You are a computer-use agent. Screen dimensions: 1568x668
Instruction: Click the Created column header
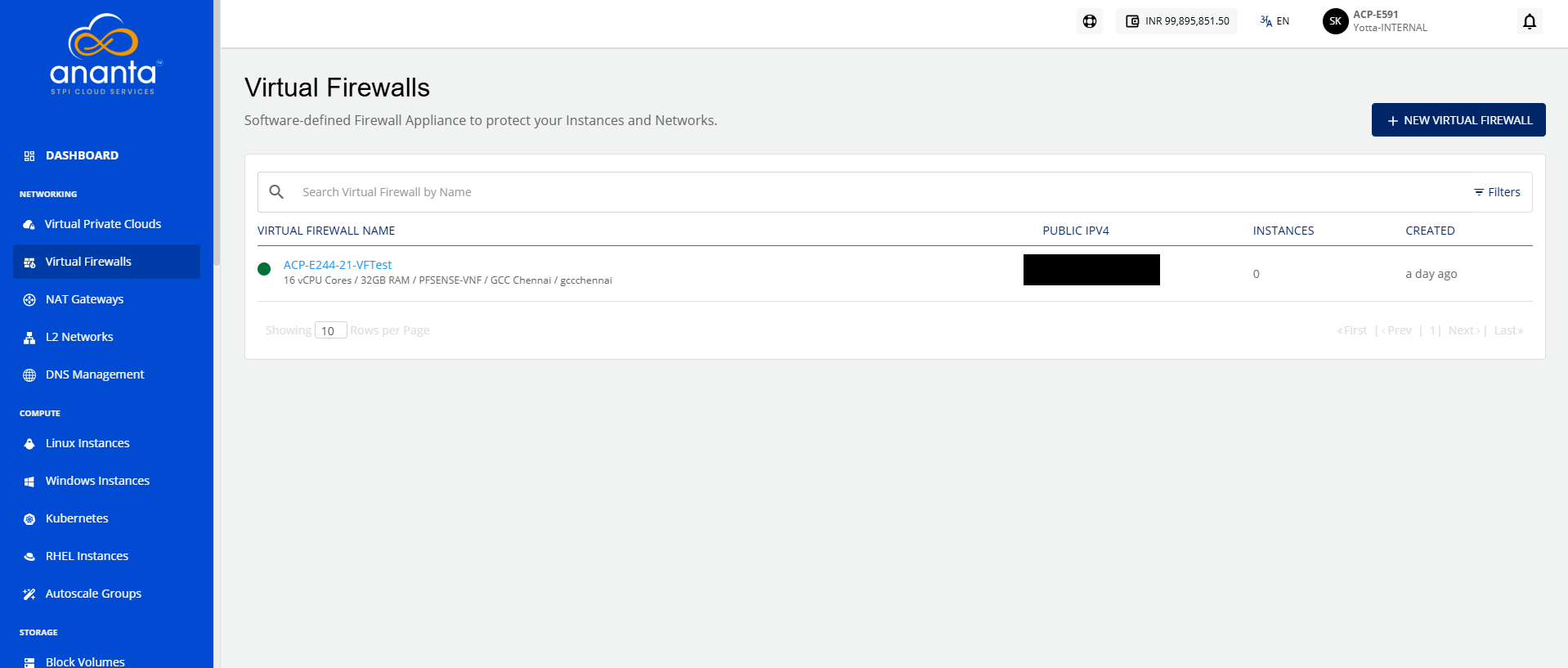coord(1430,231)
